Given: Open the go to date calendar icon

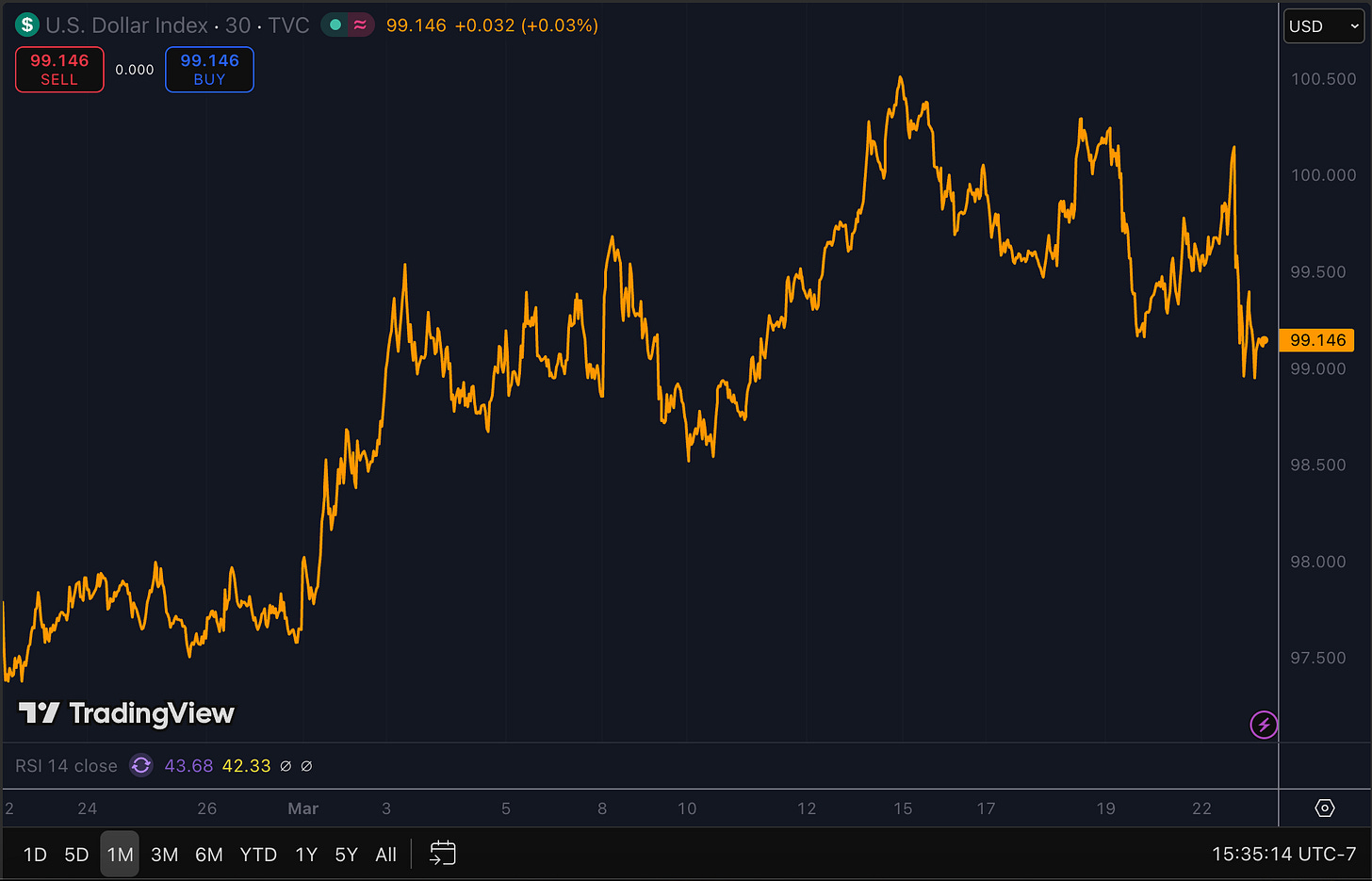Looking at the screenshot, I should click(443, 854).
